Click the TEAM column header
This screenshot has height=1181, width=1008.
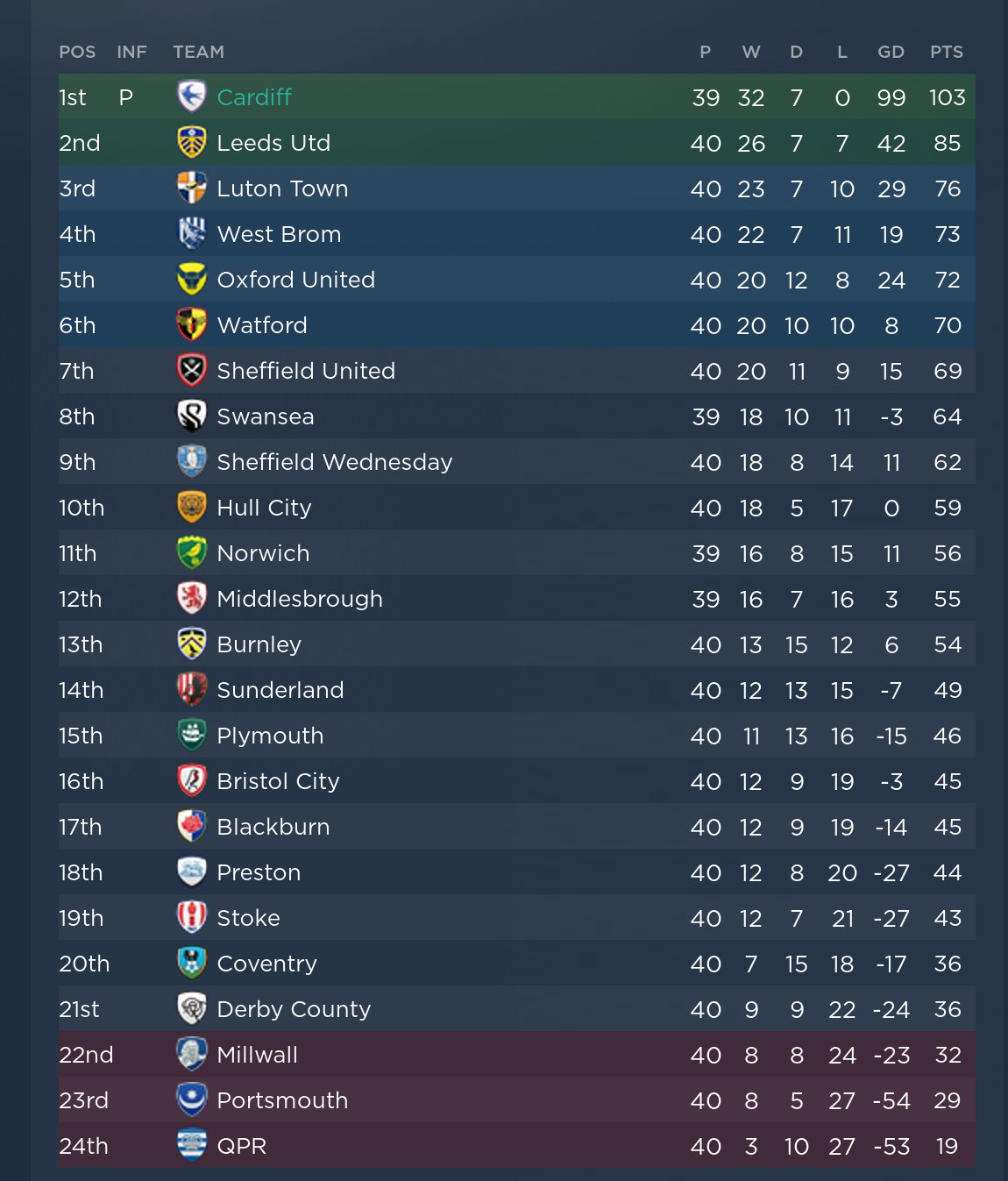tap(199, 52)
